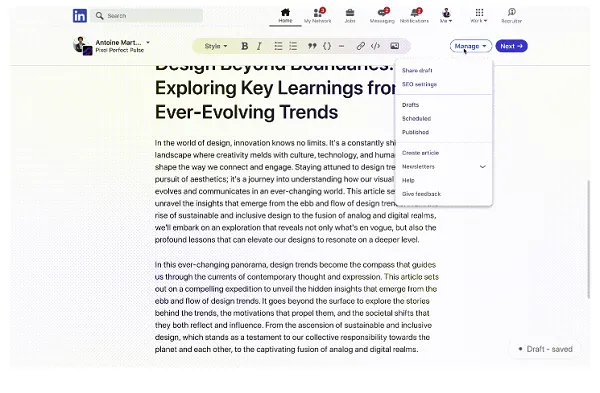The height and width of the screenshot is (393, 600).
Task: Click the page vertical scrollbar
Action: [x=589, y=240]
